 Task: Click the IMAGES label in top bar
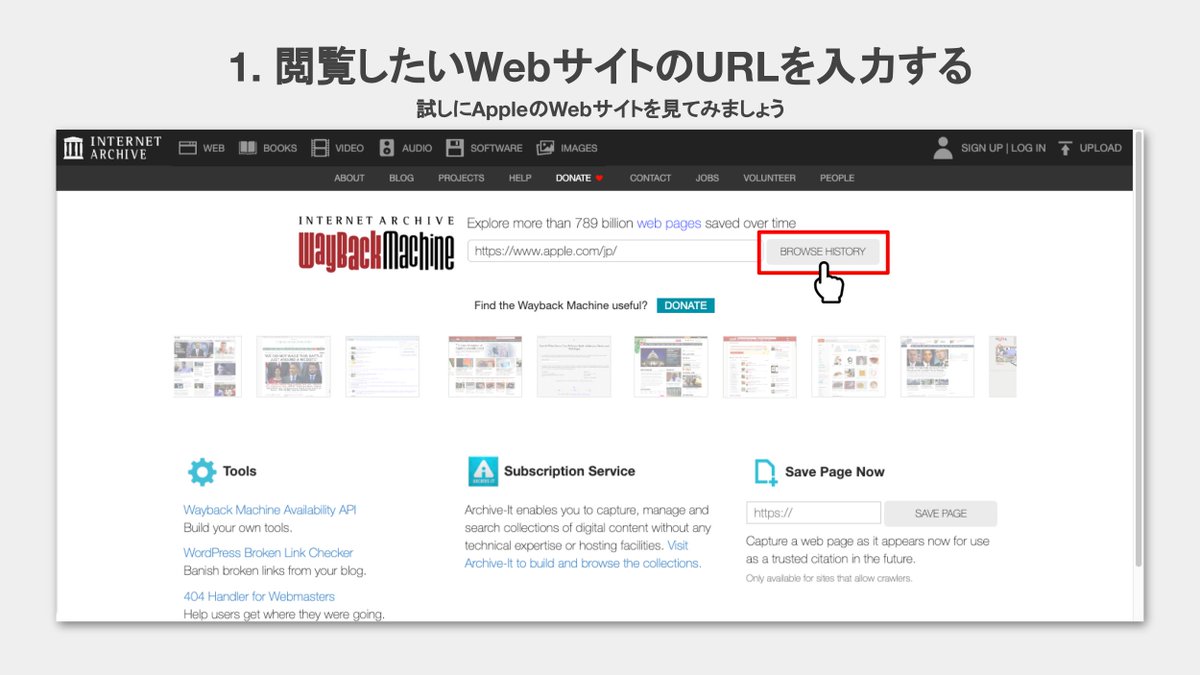pos(579,148)
